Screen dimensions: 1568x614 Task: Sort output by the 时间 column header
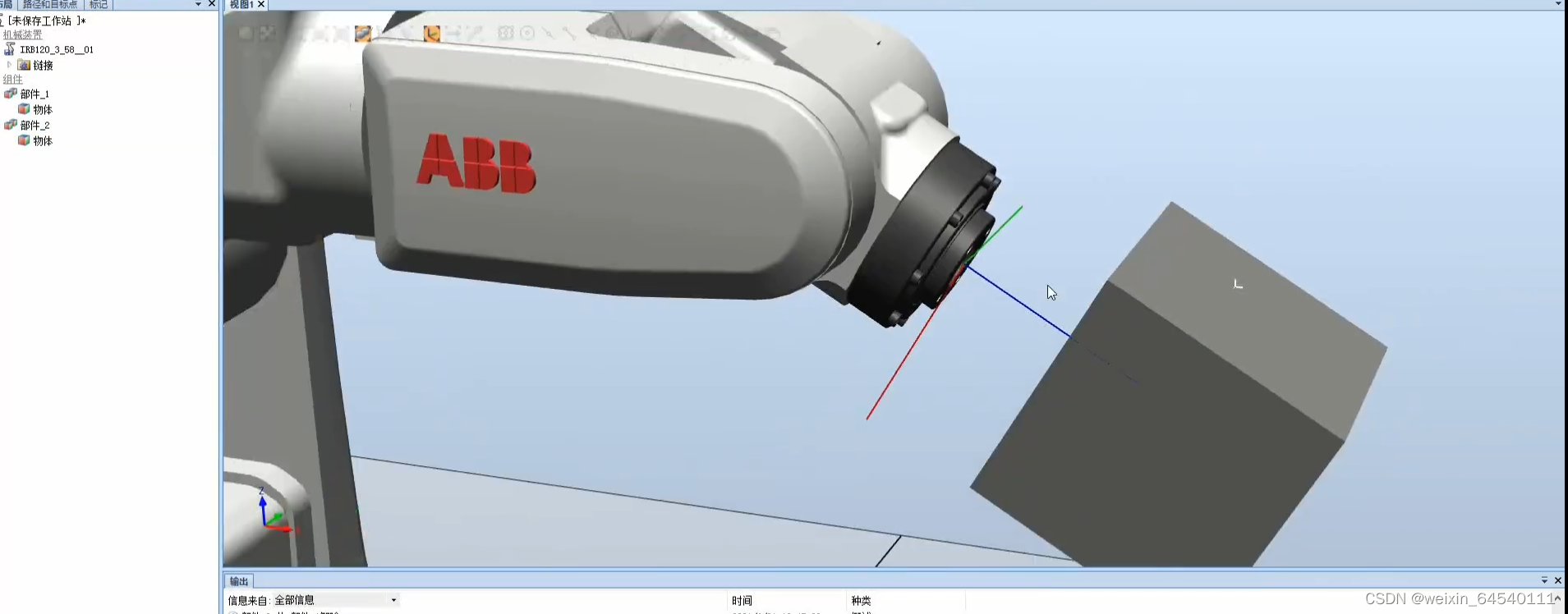point(742,601)
